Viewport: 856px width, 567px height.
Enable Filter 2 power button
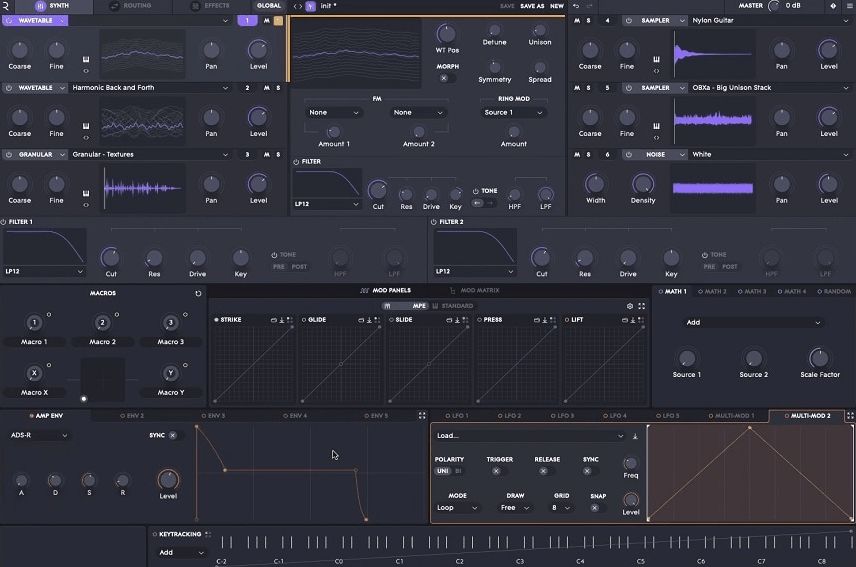click(x=433, y=222)
